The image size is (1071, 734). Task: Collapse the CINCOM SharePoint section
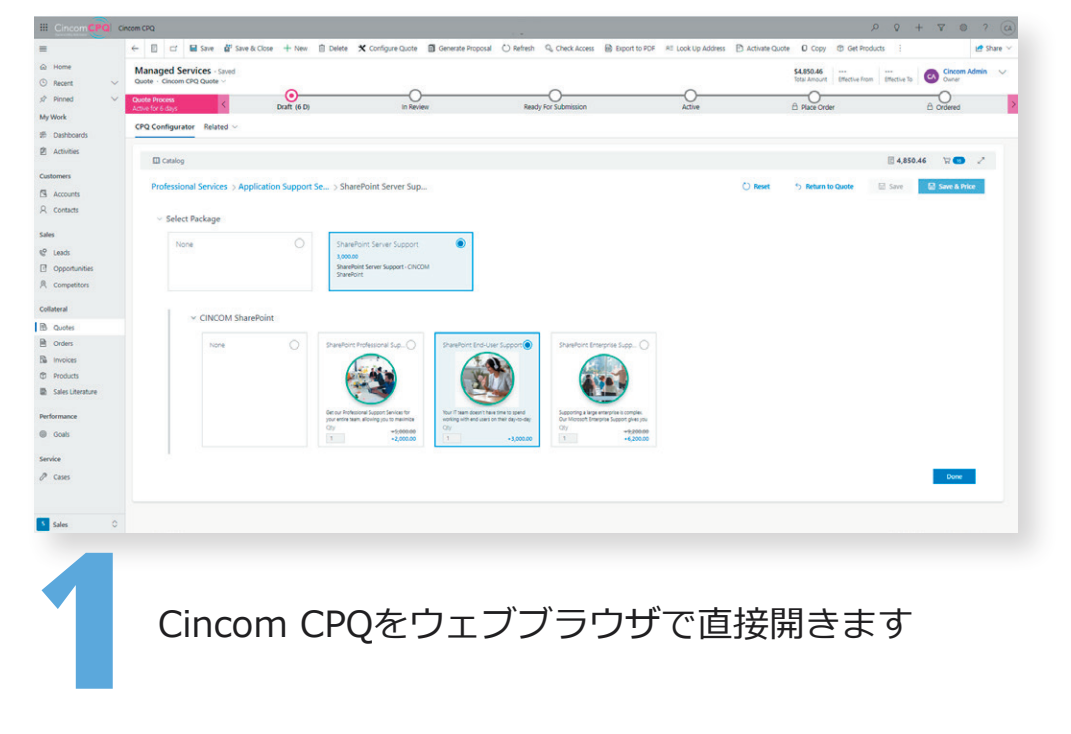193,318
